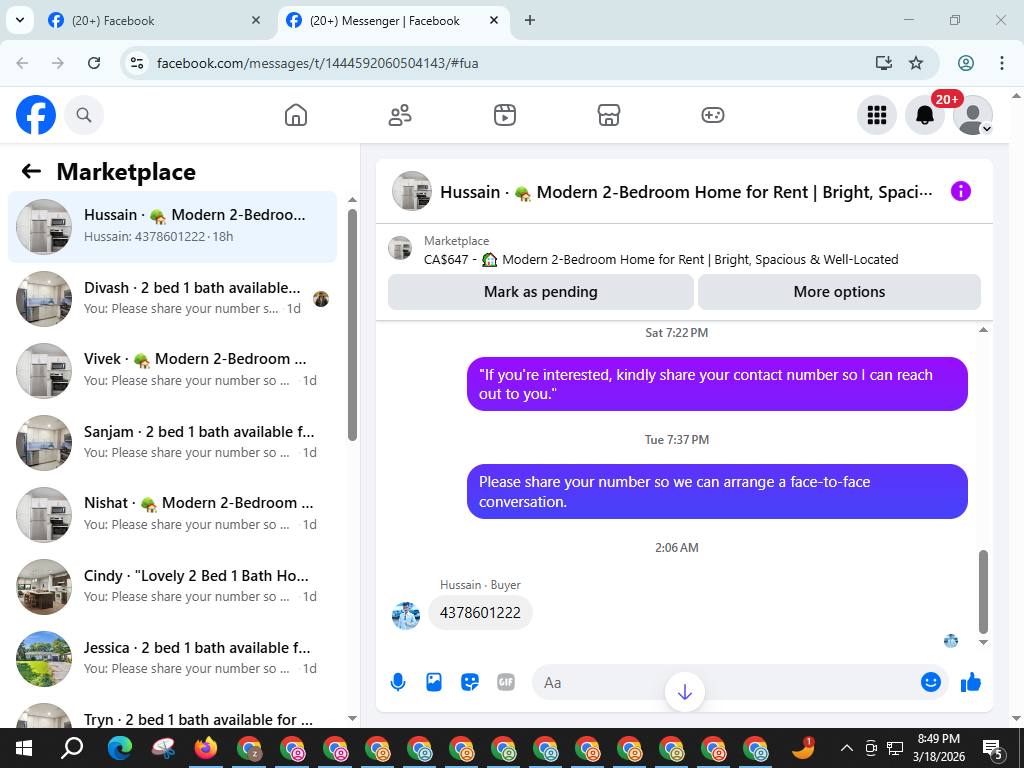Click the address bar URL

pos(317,63)
